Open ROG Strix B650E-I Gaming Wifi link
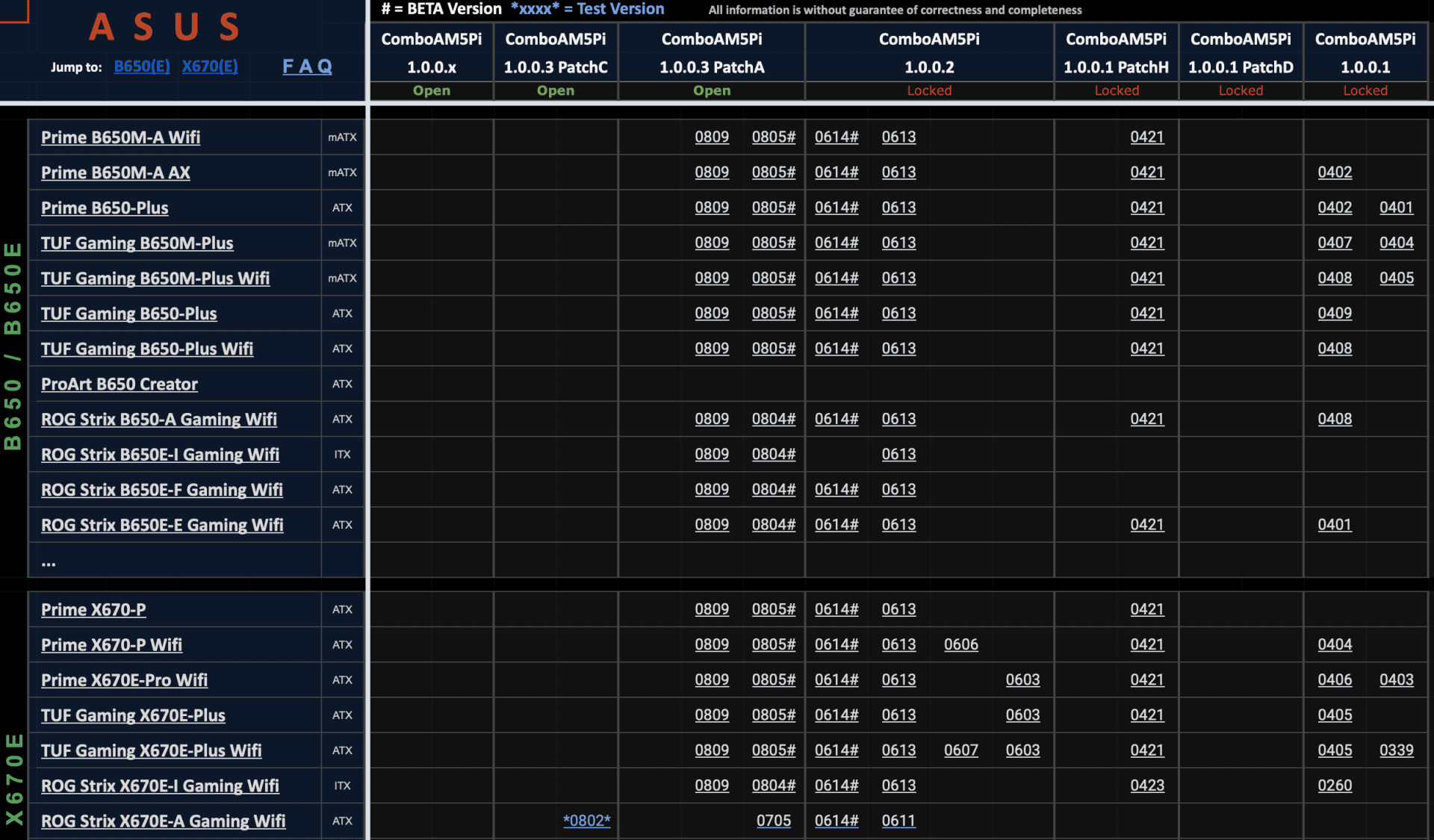The image size is (1434, 840). [161, 454]
